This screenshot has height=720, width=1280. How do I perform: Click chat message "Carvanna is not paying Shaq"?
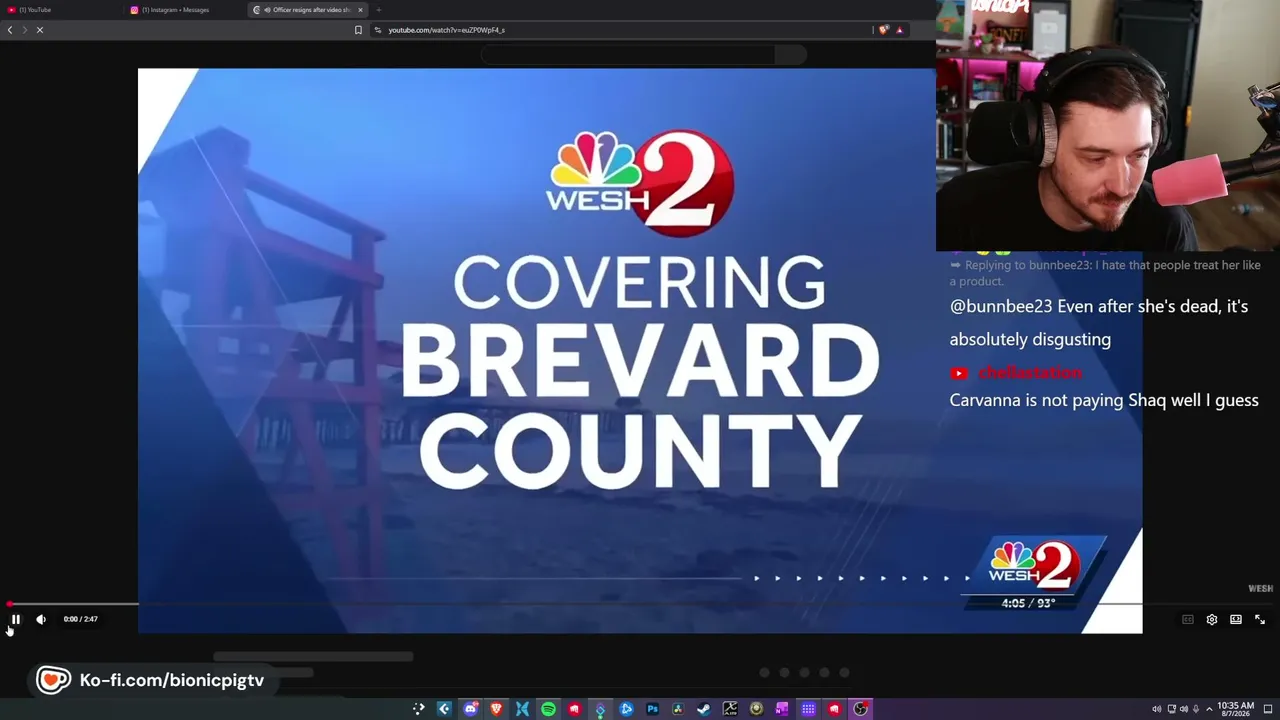coord(1104,400)
